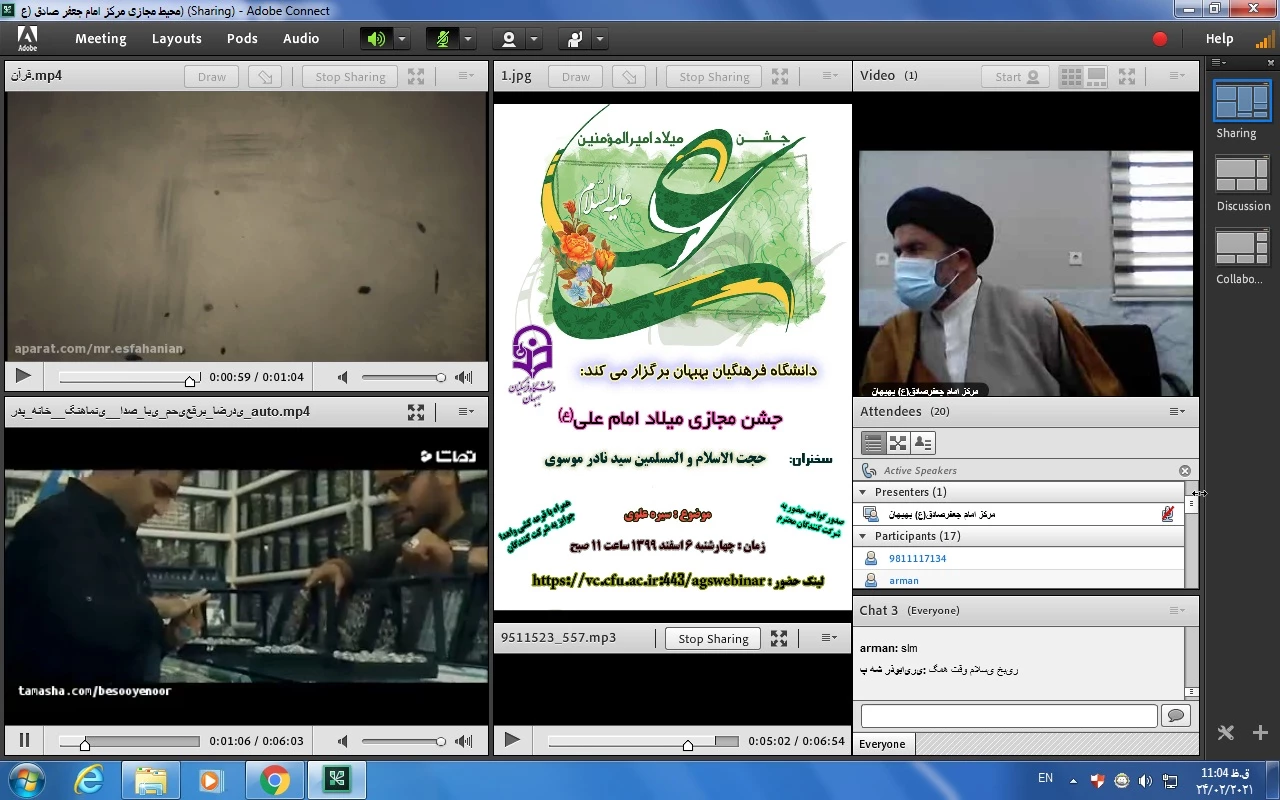
Task: Collapse the Participants (17) group
Action: click(863, 536)
